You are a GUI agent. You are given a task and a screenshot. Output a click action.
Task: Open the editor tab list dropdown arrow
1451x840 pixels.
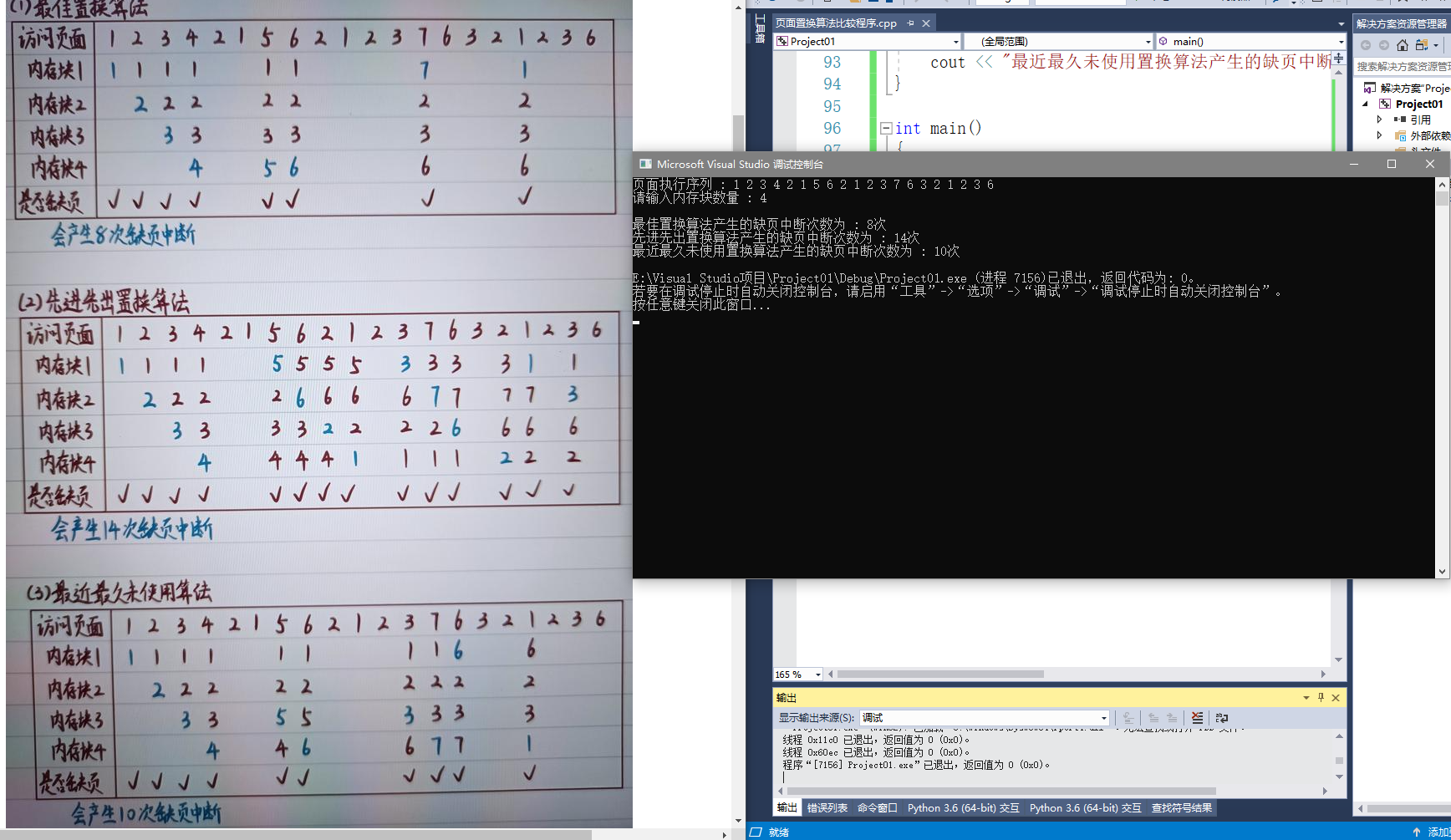[1341, 23]
